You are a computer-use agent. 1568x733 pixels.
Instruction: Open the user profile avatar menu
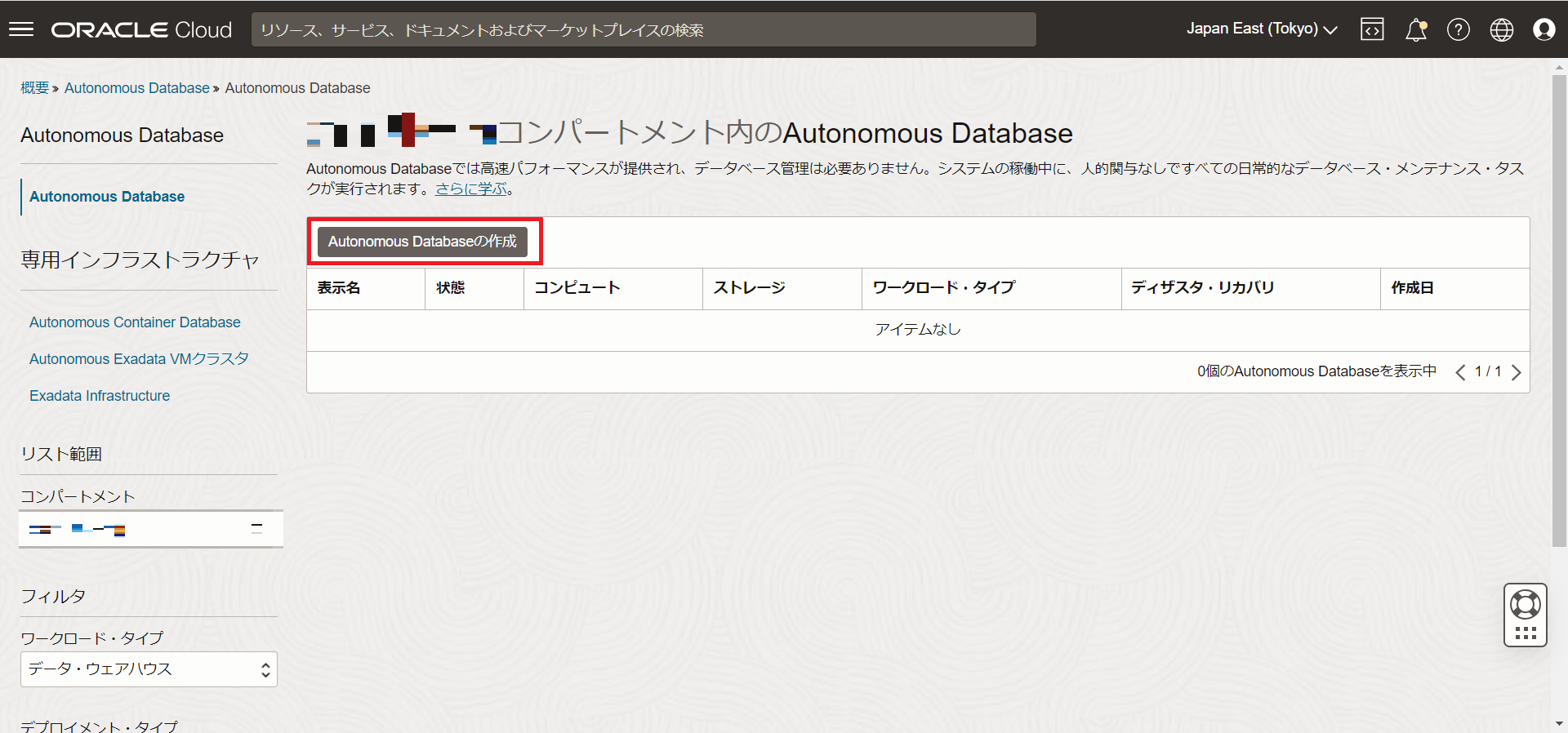(1543, 29)
